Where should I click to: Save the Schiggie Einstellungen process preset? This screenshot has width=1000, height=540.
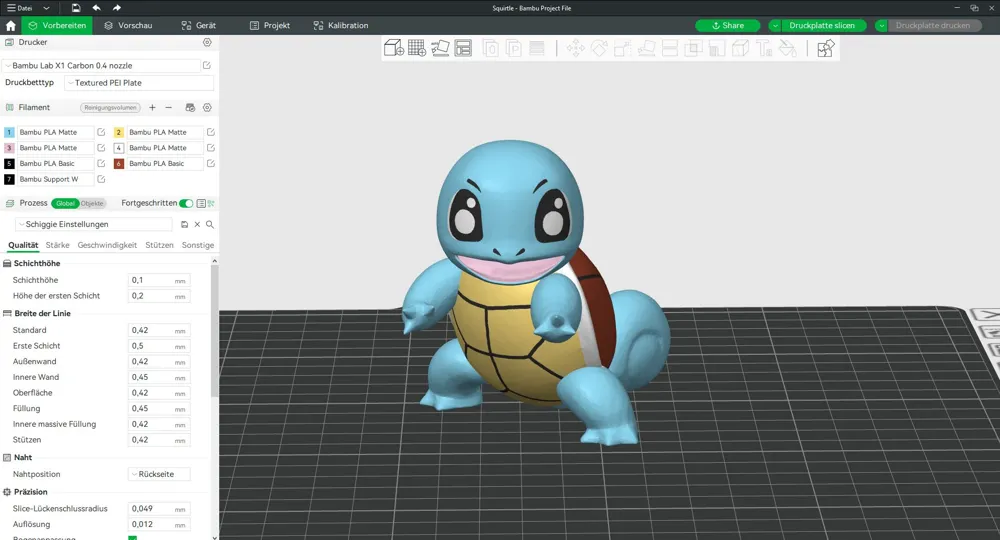pos(184,224)
